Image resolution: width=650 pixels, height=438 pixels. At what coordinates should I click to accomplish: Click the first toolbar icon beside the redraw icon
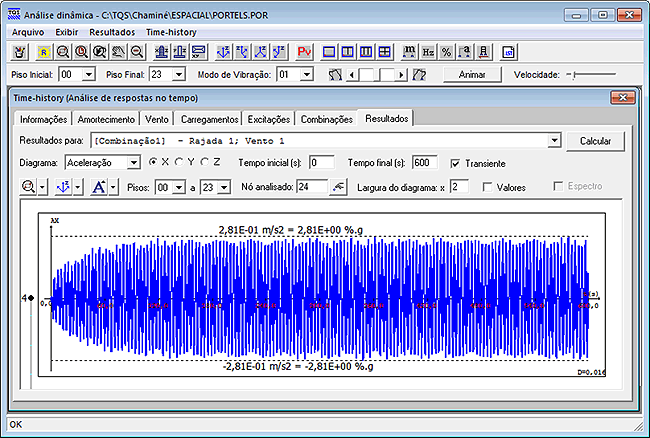point(19,52)
